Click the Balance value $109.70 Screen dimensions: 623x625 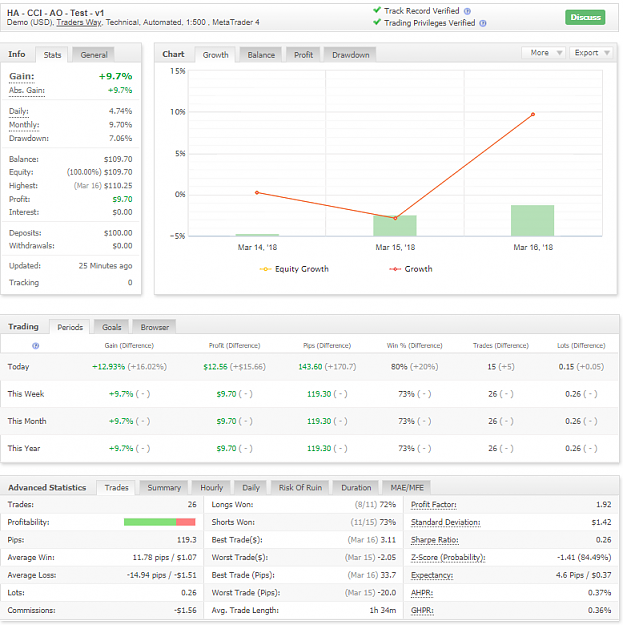[x=118, y=159]
